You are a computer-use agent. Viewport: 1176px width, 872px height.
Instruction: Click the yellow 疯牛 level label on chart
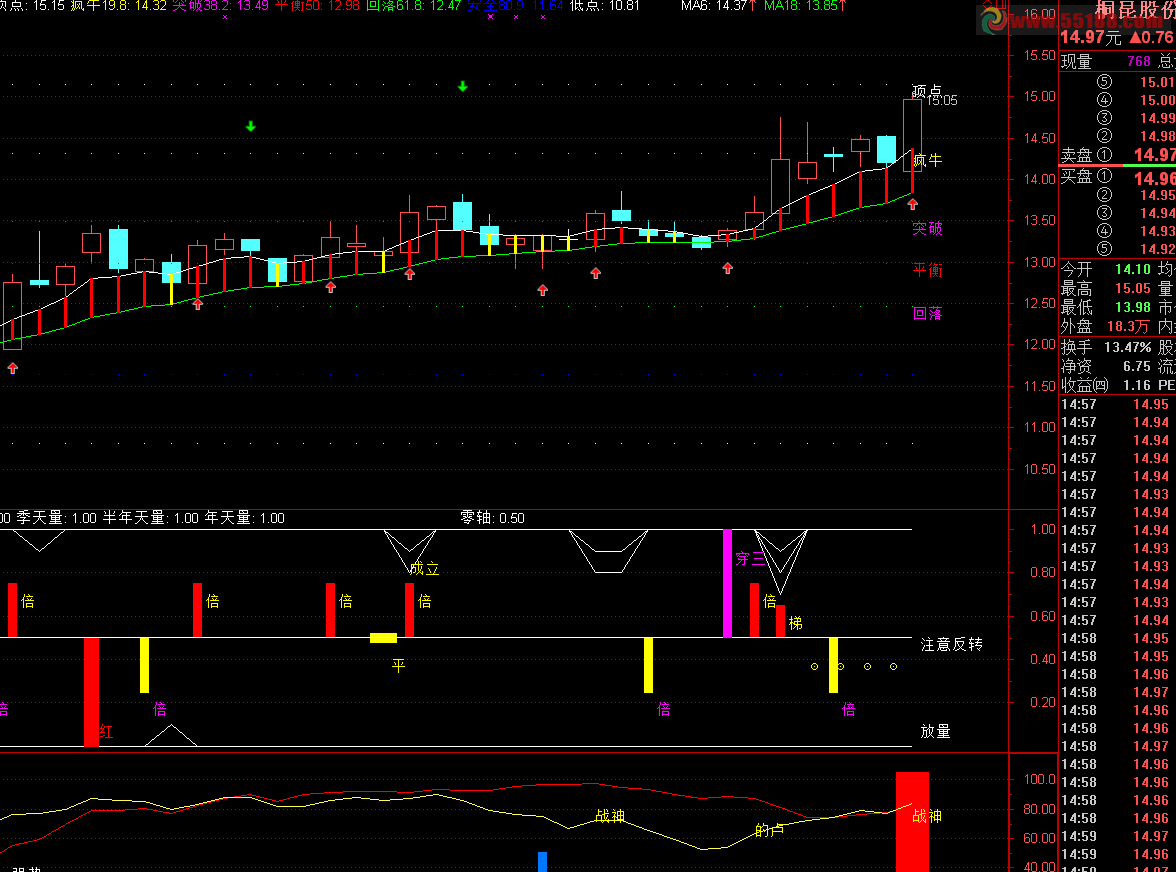pyautogui.click(x=927, y=160)
